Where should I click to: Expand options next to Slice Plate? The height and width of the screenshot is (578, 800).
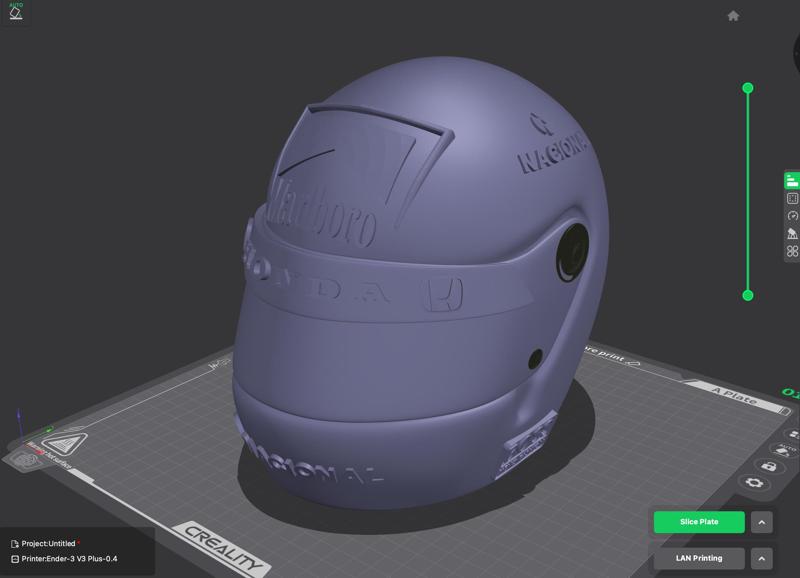coord(762,522)
